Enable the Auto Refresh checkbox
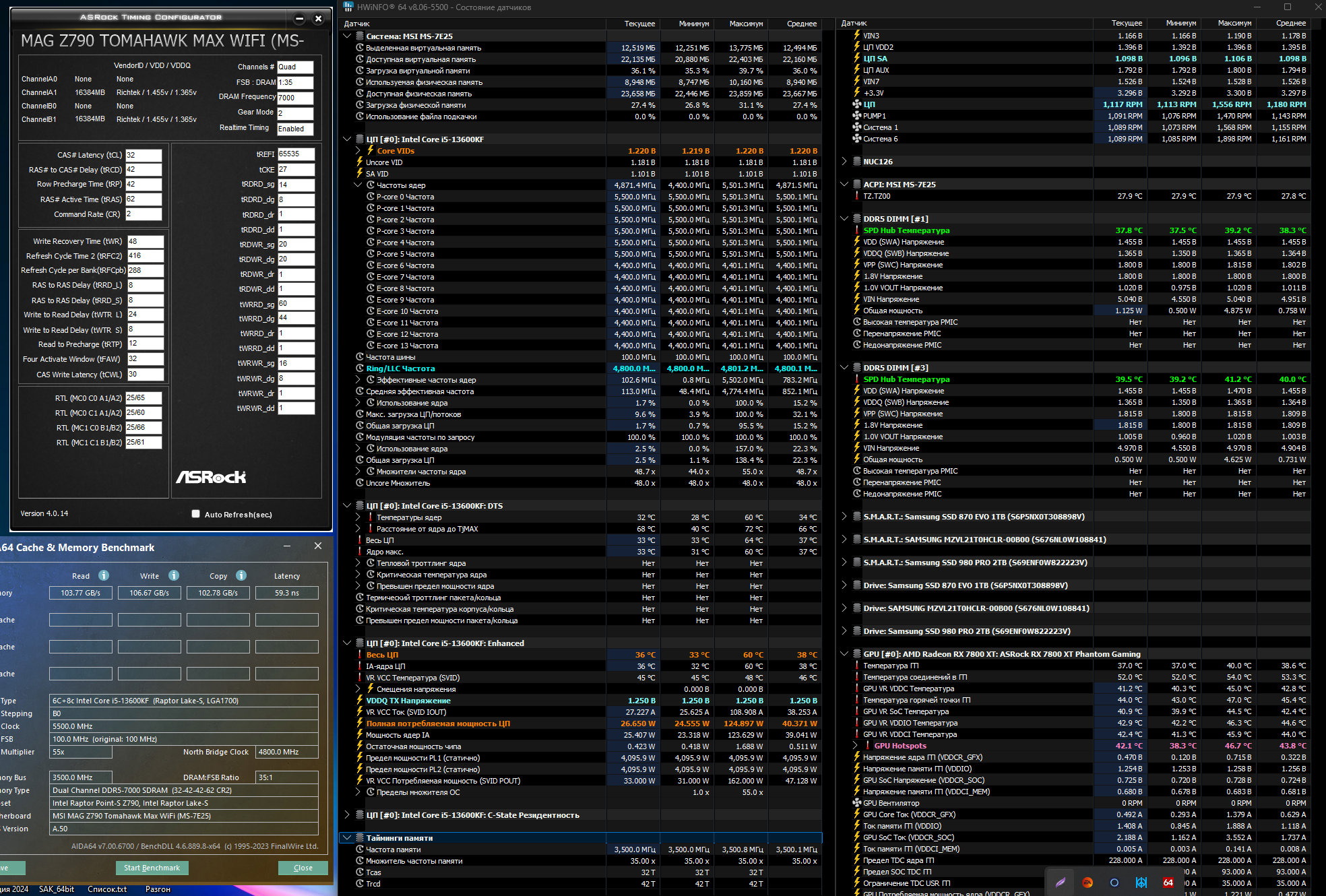Screen dimensions: 1326x896 (x=195, y=514)
